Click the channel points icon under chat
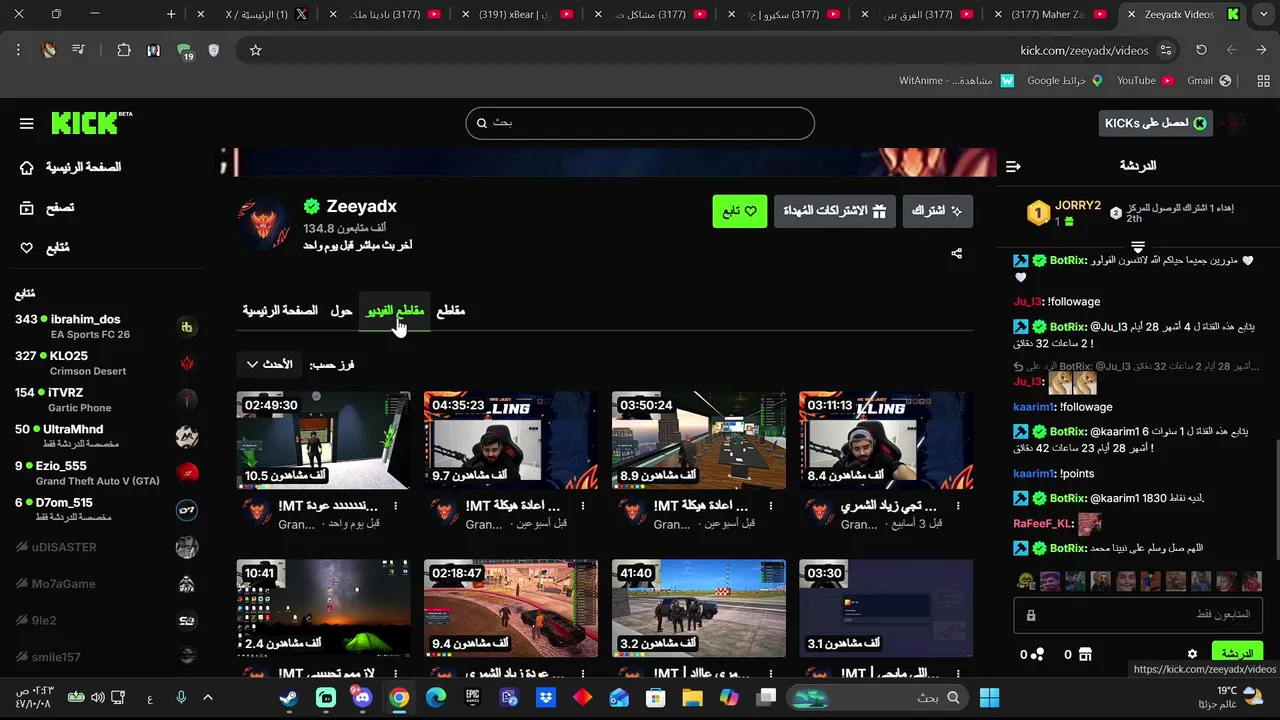This screenshot has width=1280, height=720. [x=1038, y=654]
